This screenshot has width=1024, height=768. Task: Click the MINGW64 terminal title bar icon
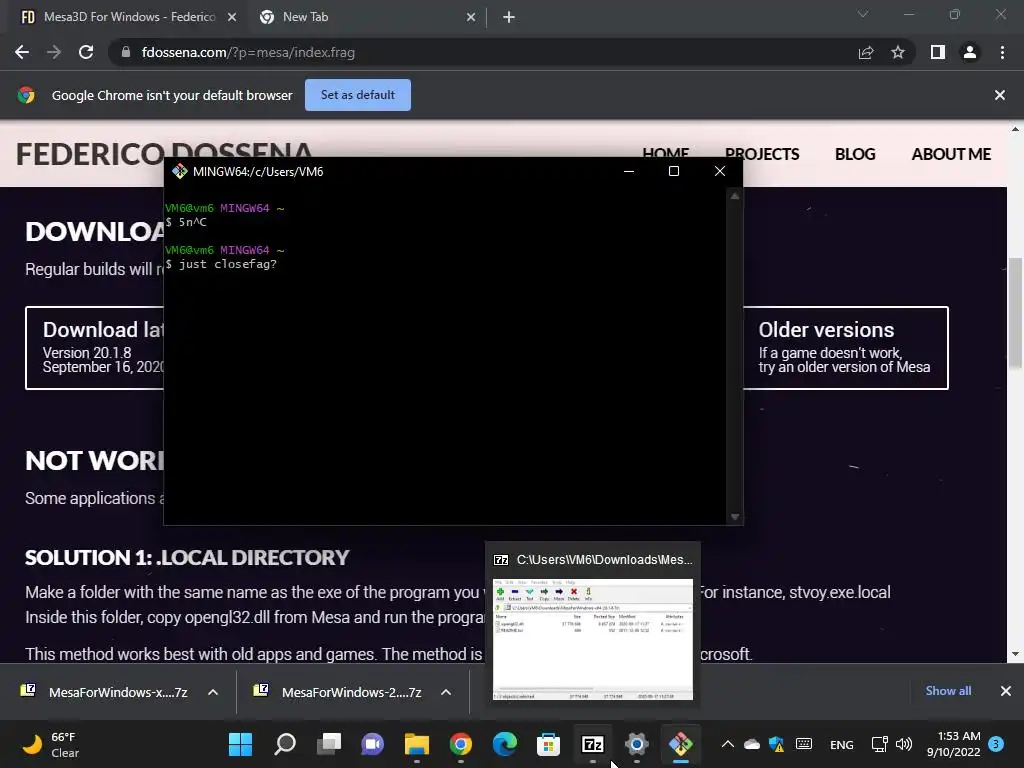180,172
